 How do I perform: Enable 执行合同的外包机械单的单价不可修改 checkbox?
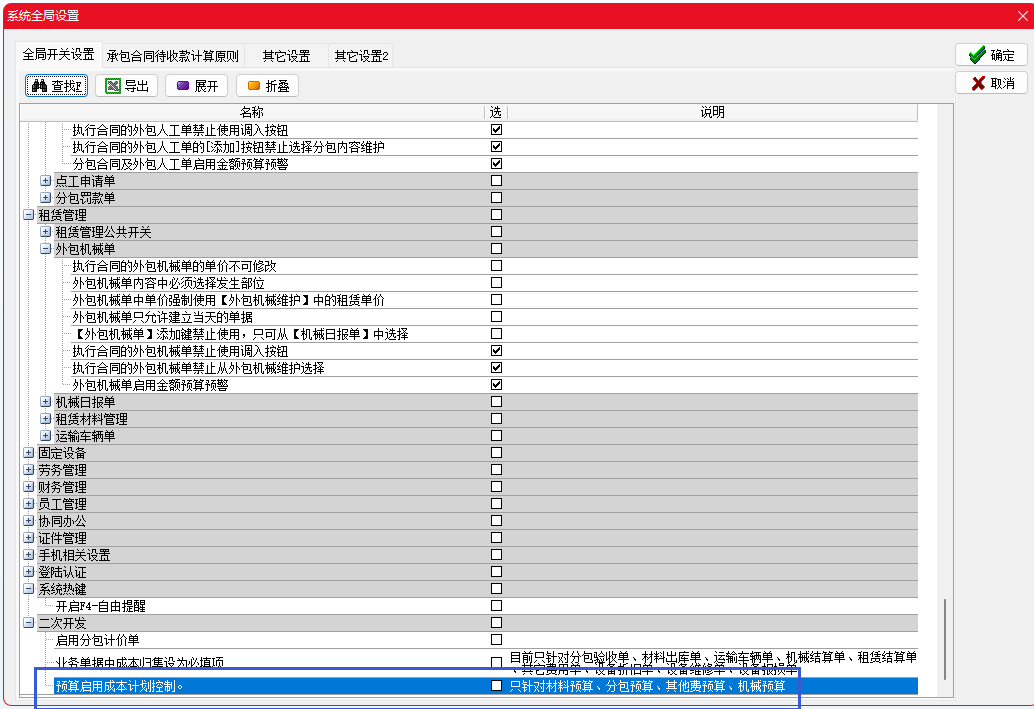(x=496, y=266)
